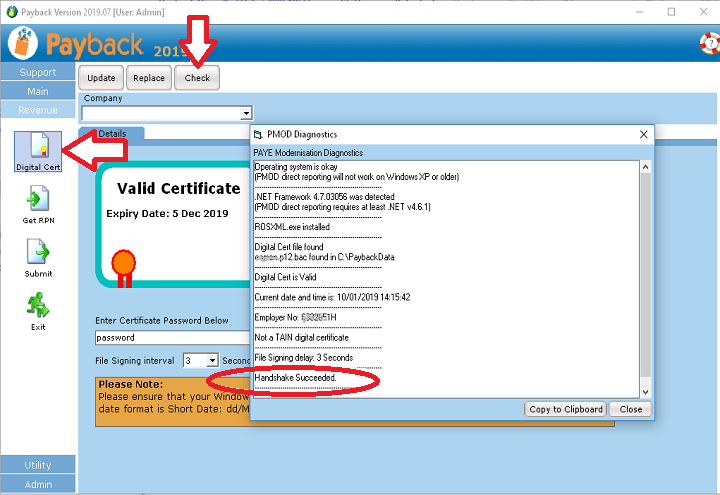Open the File Signing interval dropdown
Screen dimensions: 720x495
click(x=212, y=360)
